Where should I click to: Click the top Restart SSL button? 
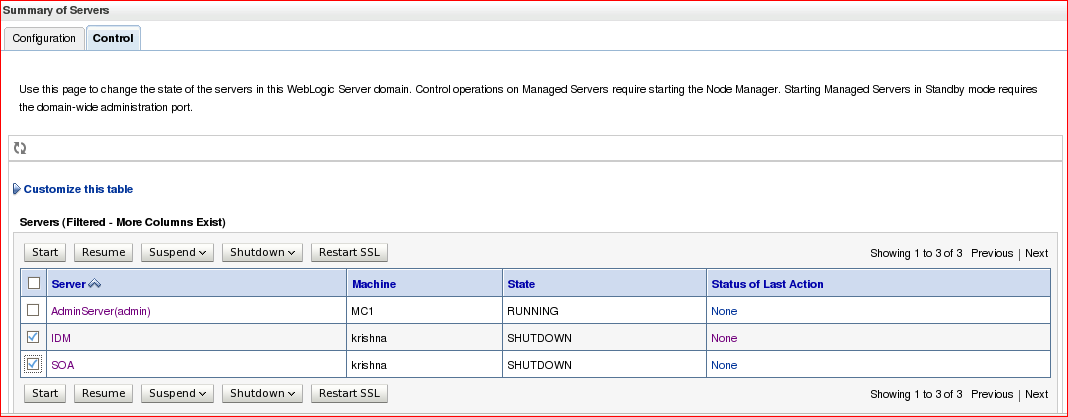pyautogui.click(x=349, y=252)
